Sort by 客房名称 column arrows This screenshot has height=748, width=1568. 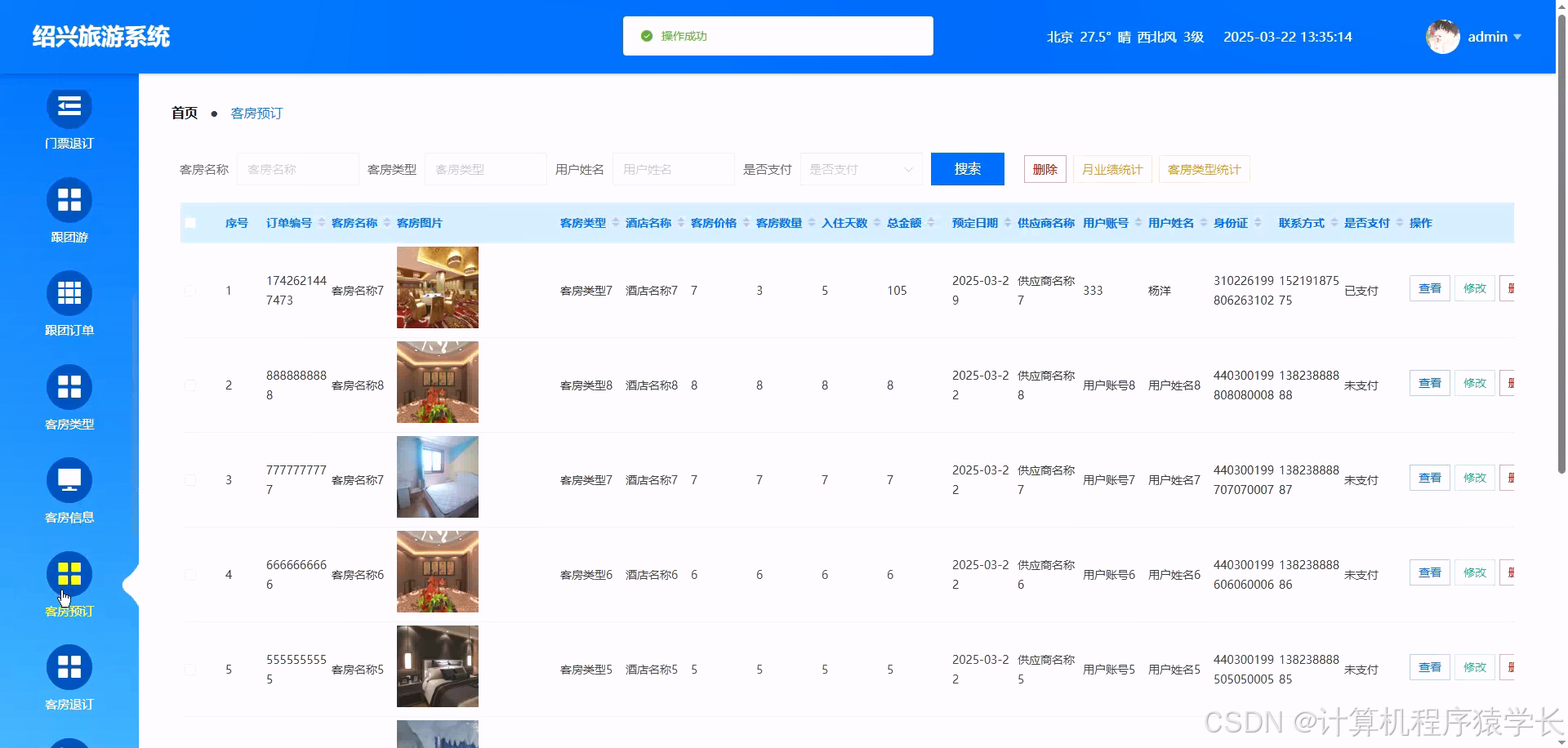(387, 223)
